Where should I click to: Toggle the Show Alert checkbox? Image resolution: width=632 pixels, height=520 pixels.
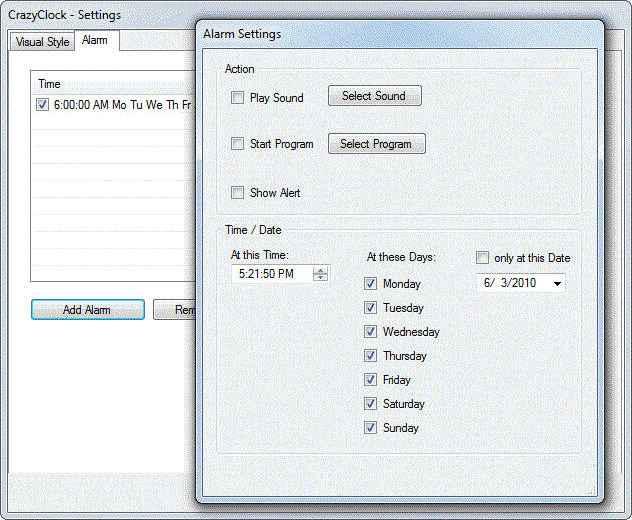coord(237,192)
